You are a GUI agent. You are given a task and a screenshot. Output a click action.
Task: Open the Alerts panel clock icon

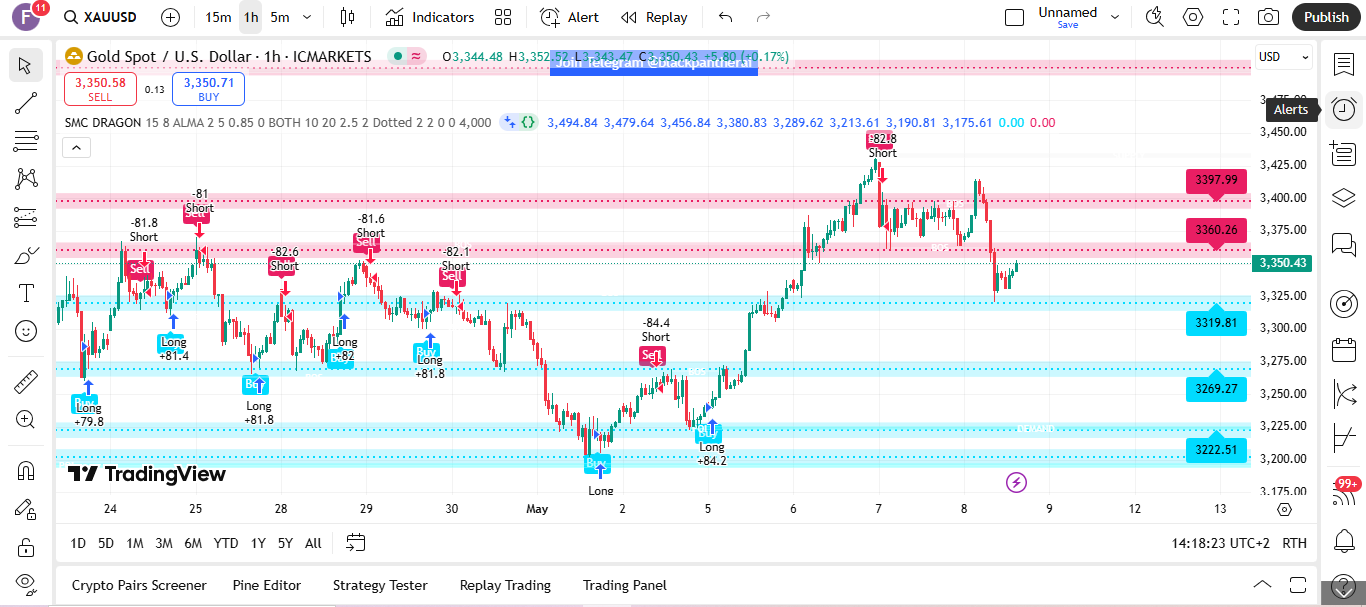coord(1344,109)
